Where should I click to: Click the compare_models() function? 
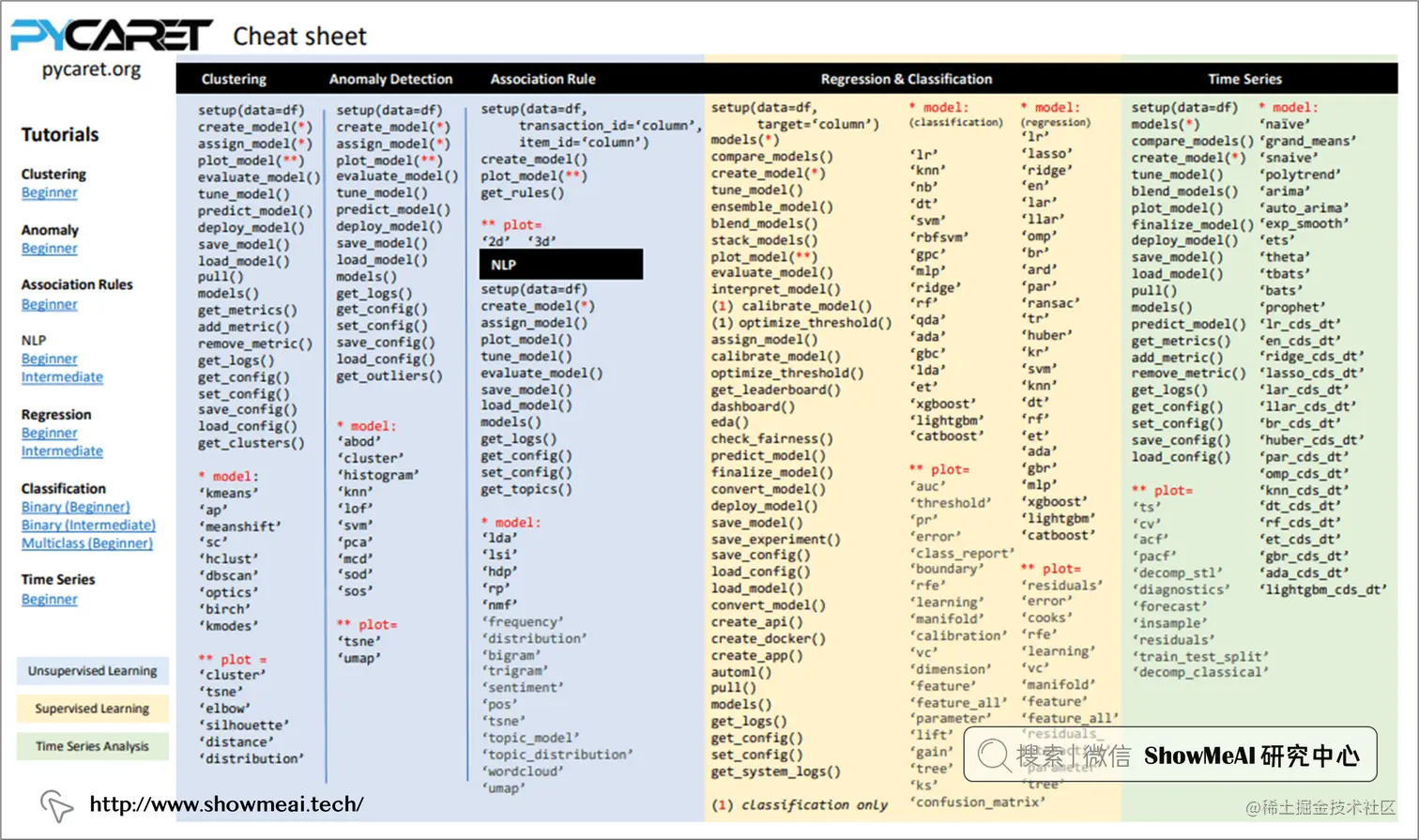tap(771, 157)
